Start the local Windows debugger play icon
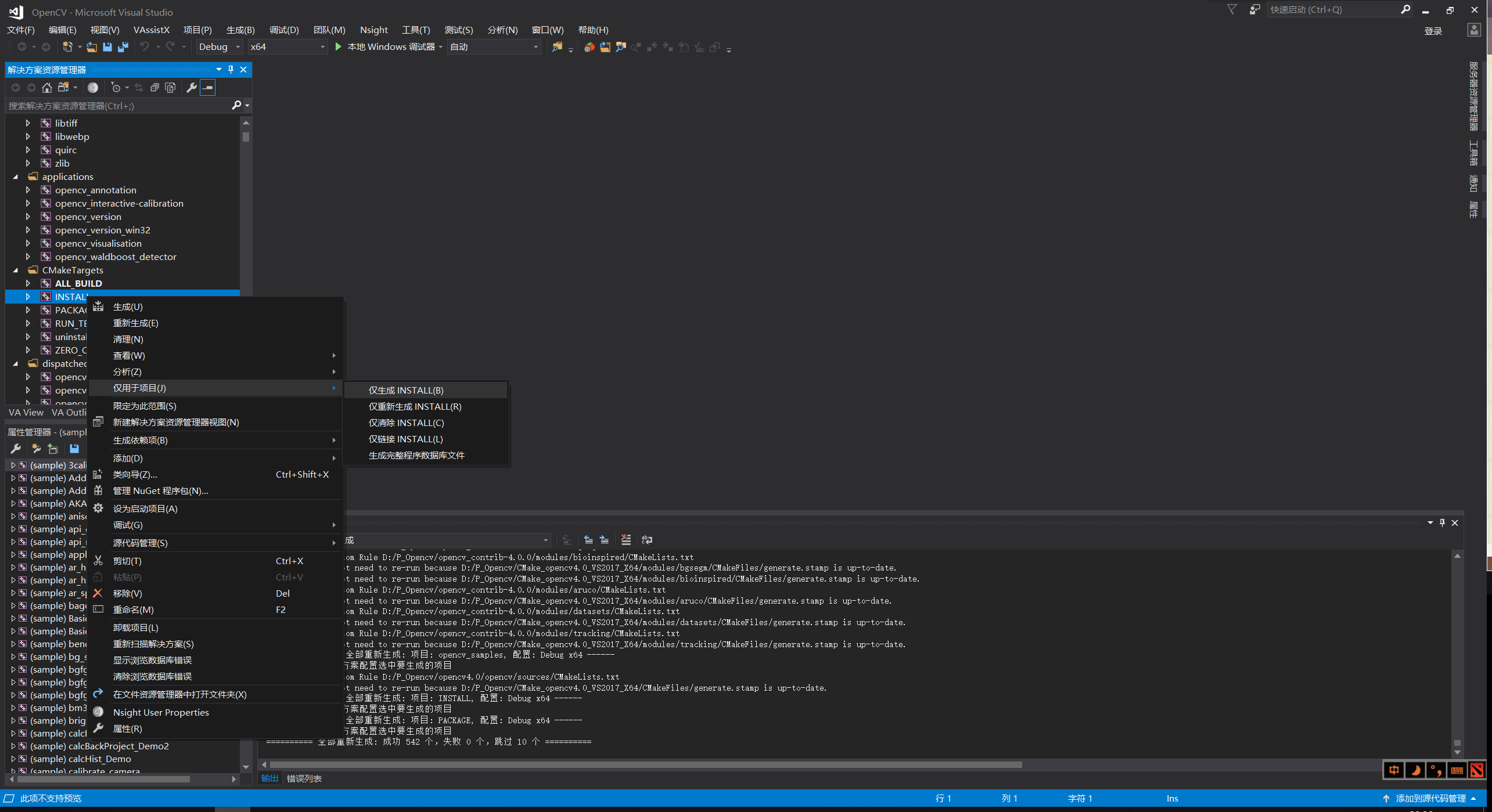 pyautogui.click(x=338, y=47)
